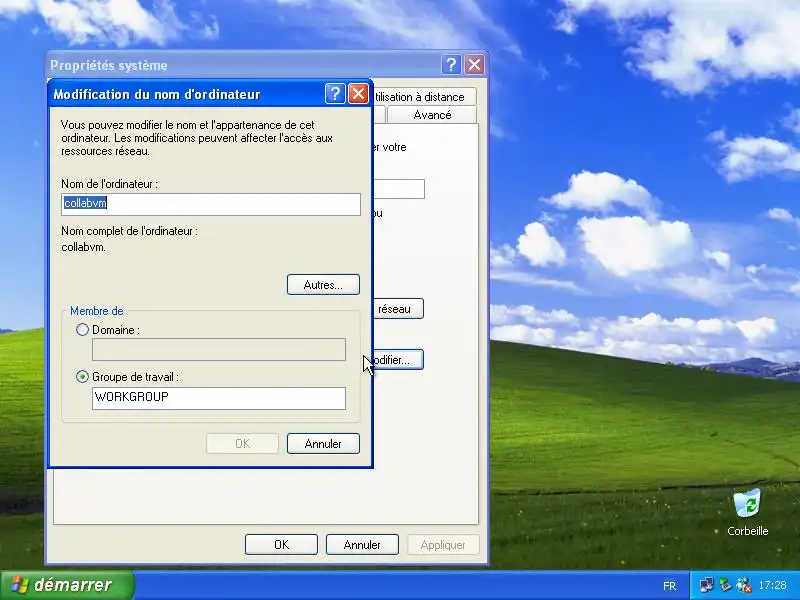This screenshot has width=800, height=600.
Task: Click the 17:28 taskbar clock
Action: (x=772, y=585)
